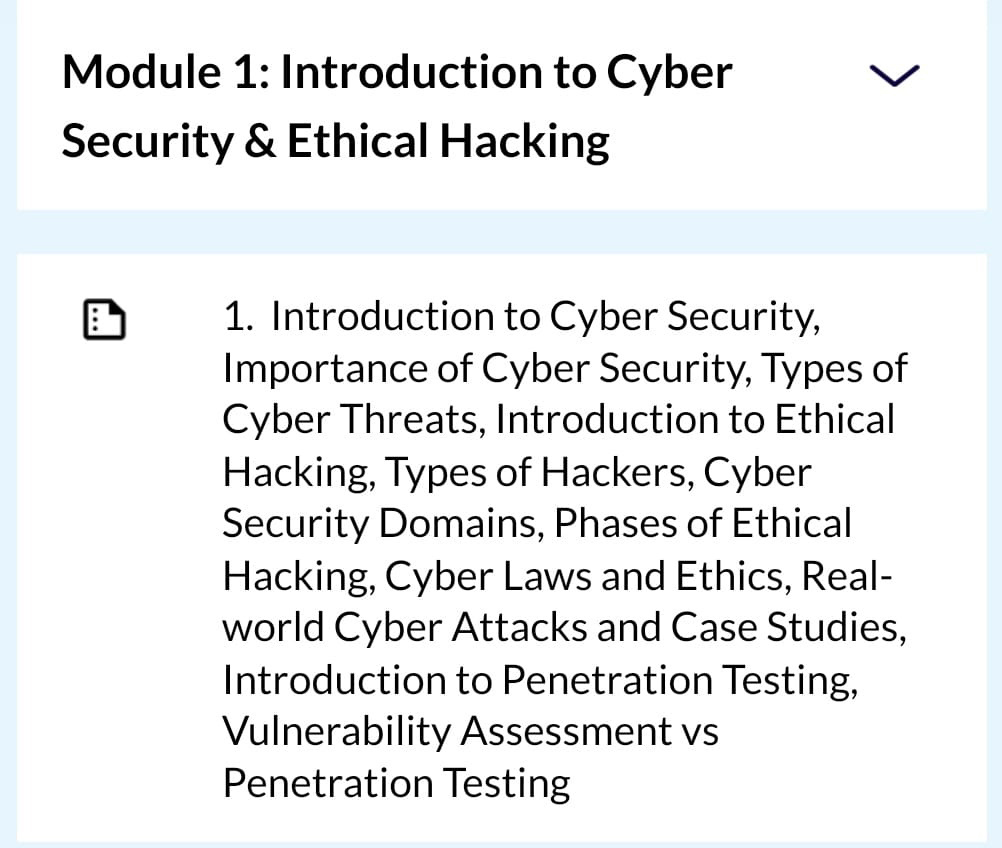Click 'Module 1:' prefix in the heading
This screenshot has height=848, width=1002.
(166, 72)
